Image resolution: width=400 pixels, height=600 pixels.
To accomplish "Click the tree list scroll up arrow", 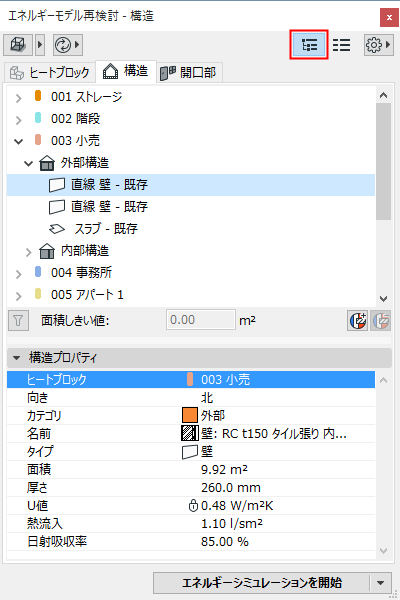I will click(x=384, y=95).
